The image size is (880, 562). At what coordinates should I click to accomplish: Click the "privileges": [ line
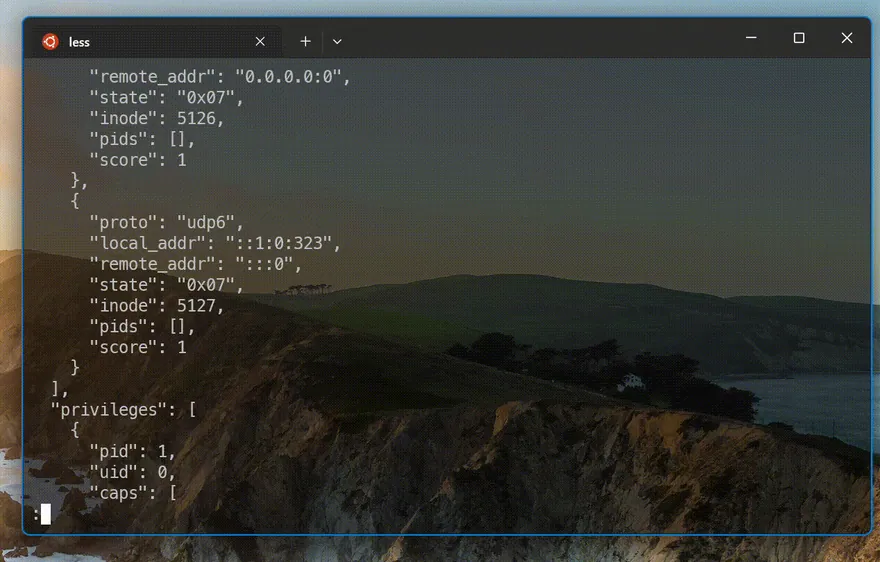(123, 410)
